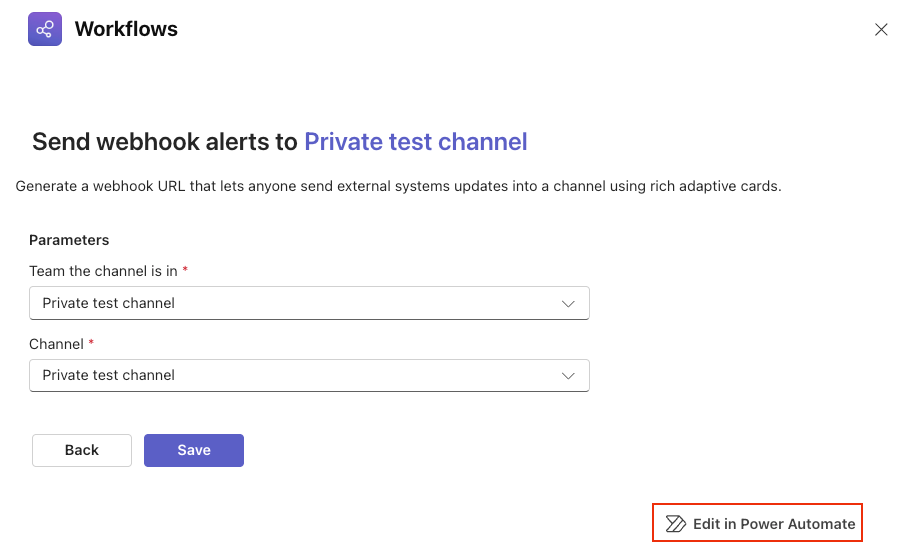Click the red asterisk beside the Team label
This screenshot has height=551, width=907.
tap(185, 271)
